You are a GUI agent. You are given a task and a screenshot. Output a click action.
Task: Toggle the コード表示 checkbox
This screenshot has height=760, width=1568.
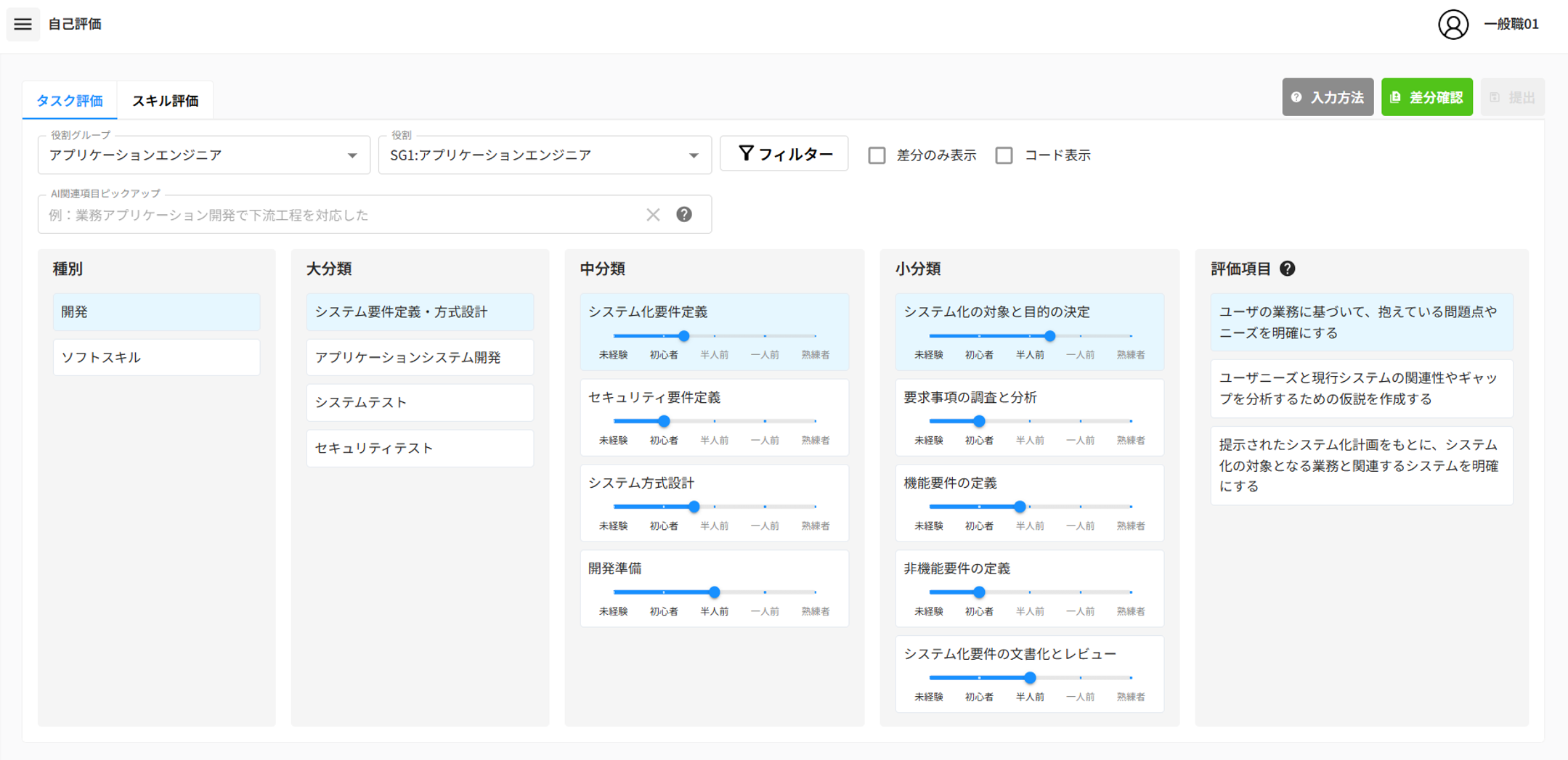[1004, 155]
